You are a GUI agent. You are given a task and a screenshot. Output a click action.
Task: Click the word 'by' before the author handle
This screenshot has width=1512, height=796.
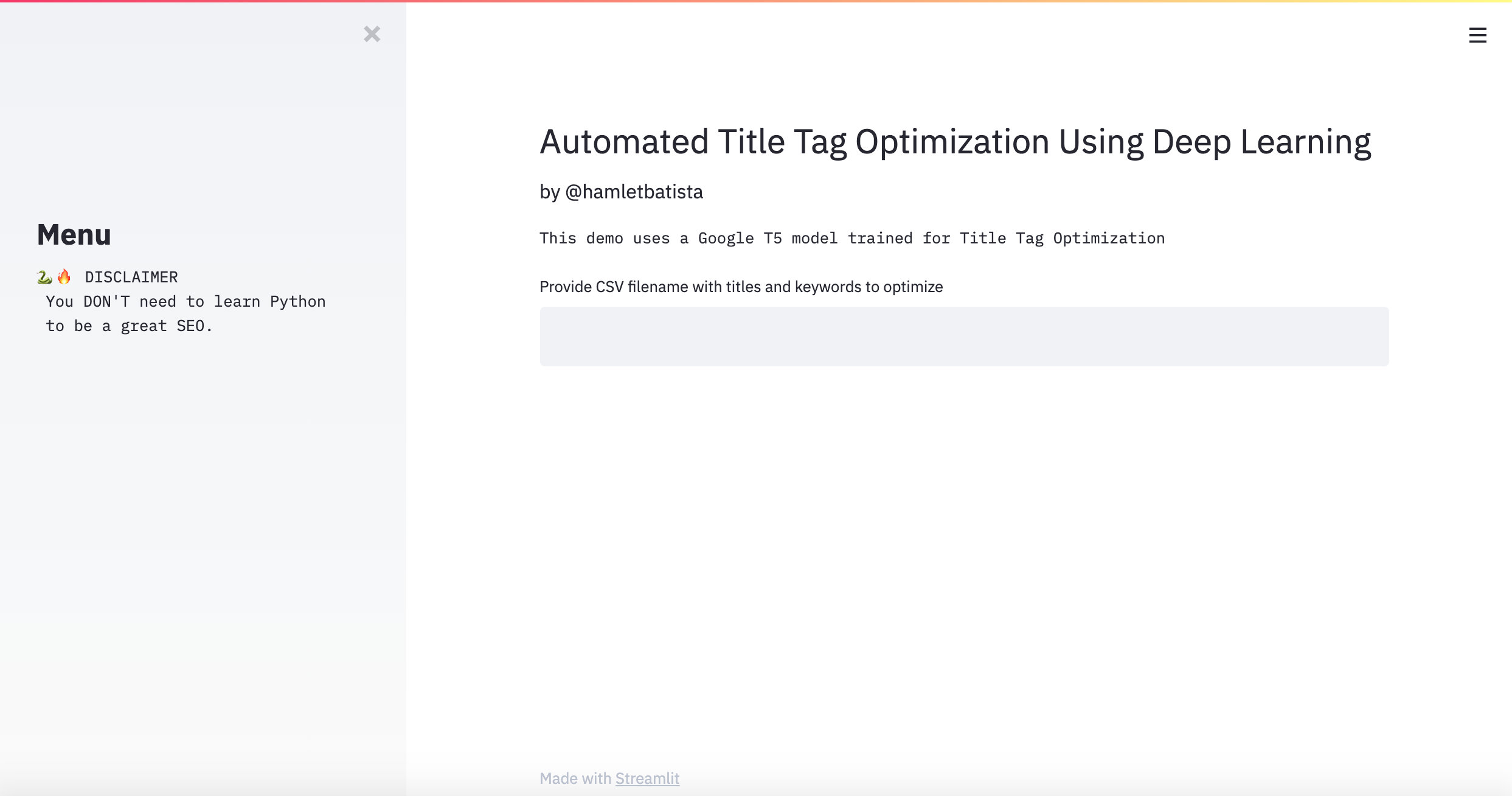pyautogui.click(x=549, y=192)
